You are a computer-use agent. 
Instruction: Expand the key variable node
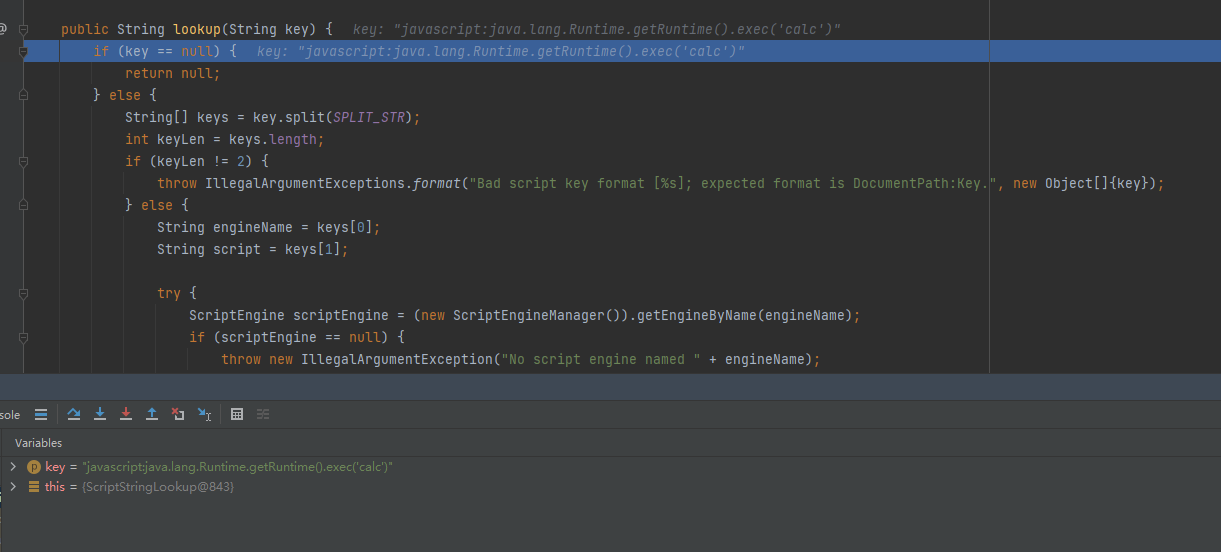click(x=13, y=467)
